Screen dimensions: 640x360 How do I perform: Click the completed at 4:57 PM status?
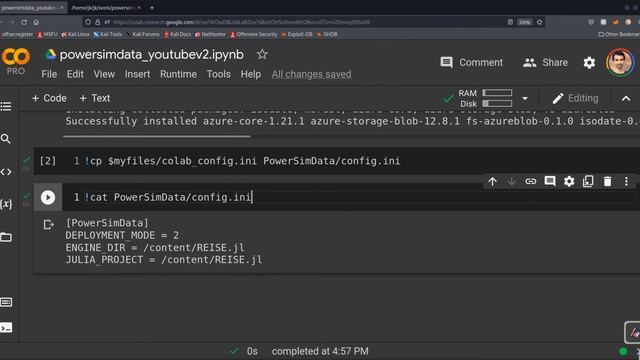tap(320, 351)
